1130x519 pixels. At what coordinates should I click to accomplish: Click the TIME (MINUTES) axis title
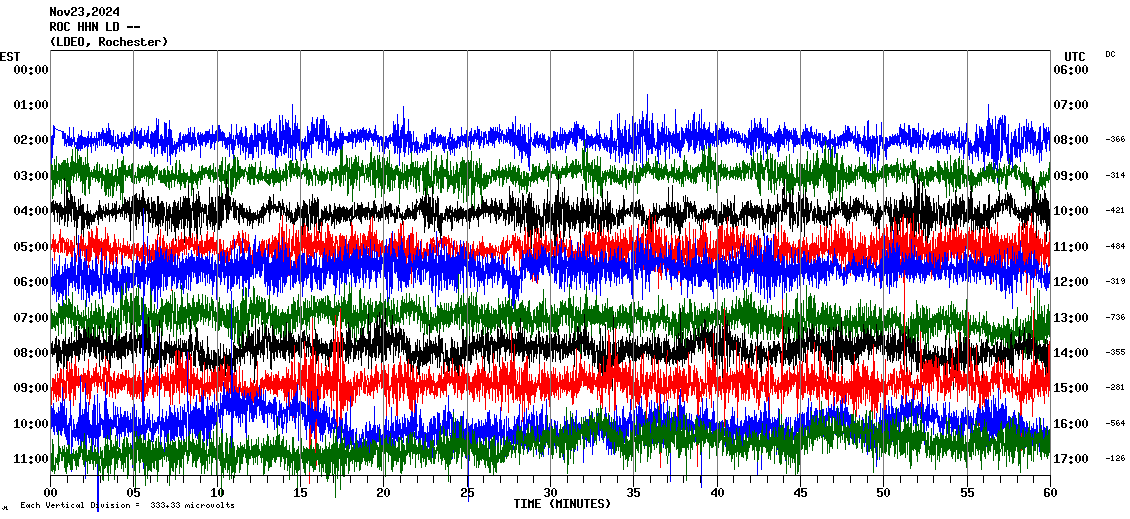562,504
